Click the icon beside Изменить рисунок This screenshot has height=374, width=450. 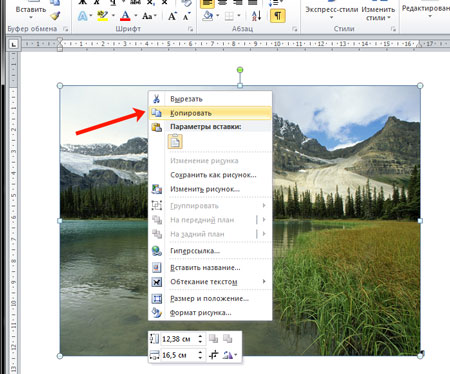point(157,189)
